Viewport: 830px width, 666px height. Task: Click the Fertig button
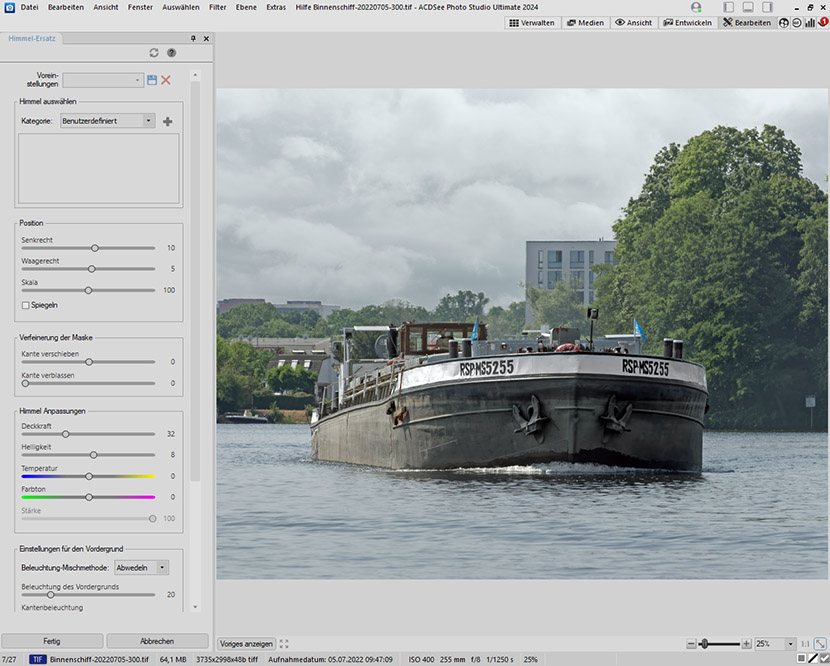coord(52,641)
